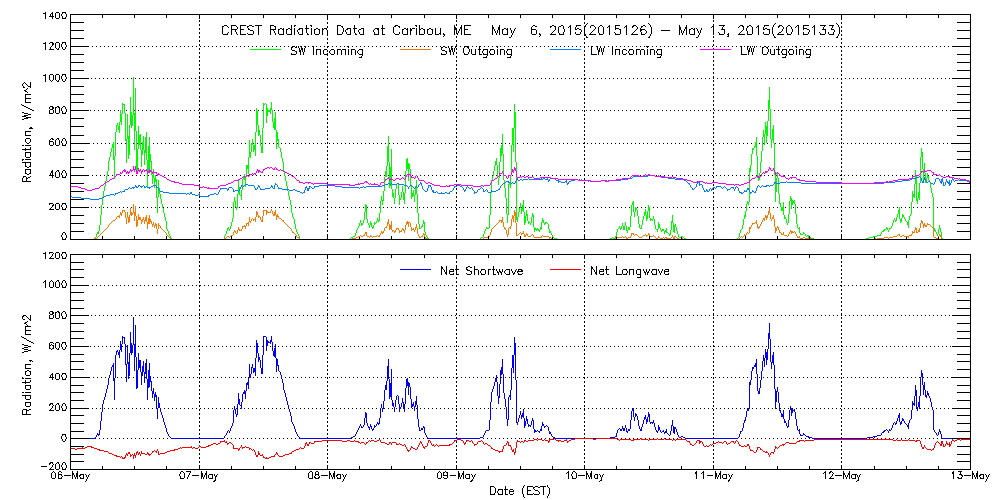The width and height of the screenshot is (1000, 500).
Task: Select the 07-May x-axis date label
Action: click(x=199, y=476)
